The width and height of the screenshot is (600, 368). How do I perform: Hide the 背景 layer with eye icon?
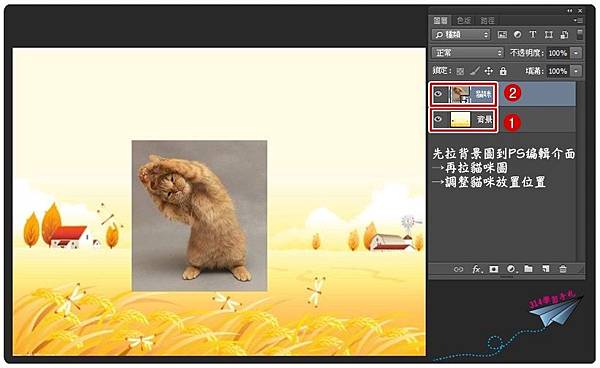pyautogui.click(x=439, y=120)
